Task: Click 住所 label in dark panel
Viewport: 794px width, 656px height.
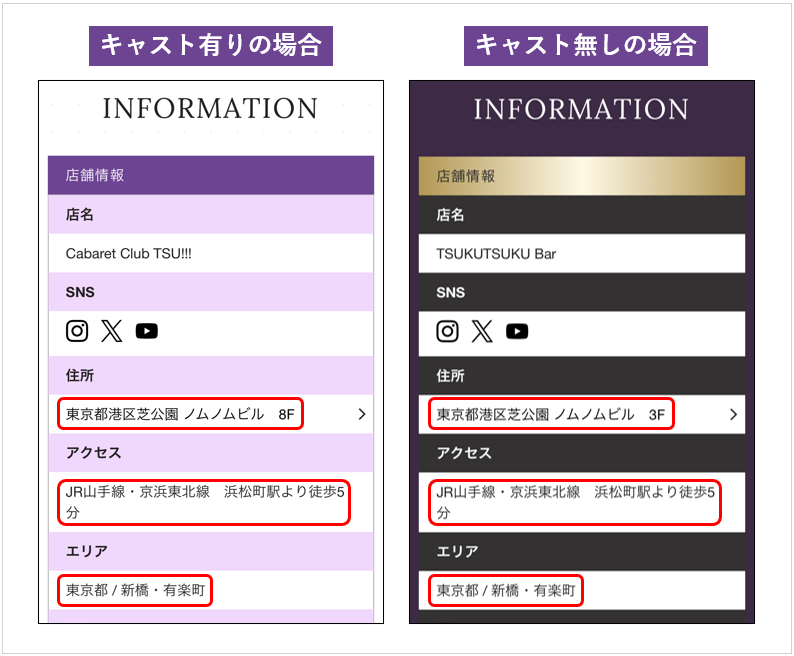Action: (450, 376)
